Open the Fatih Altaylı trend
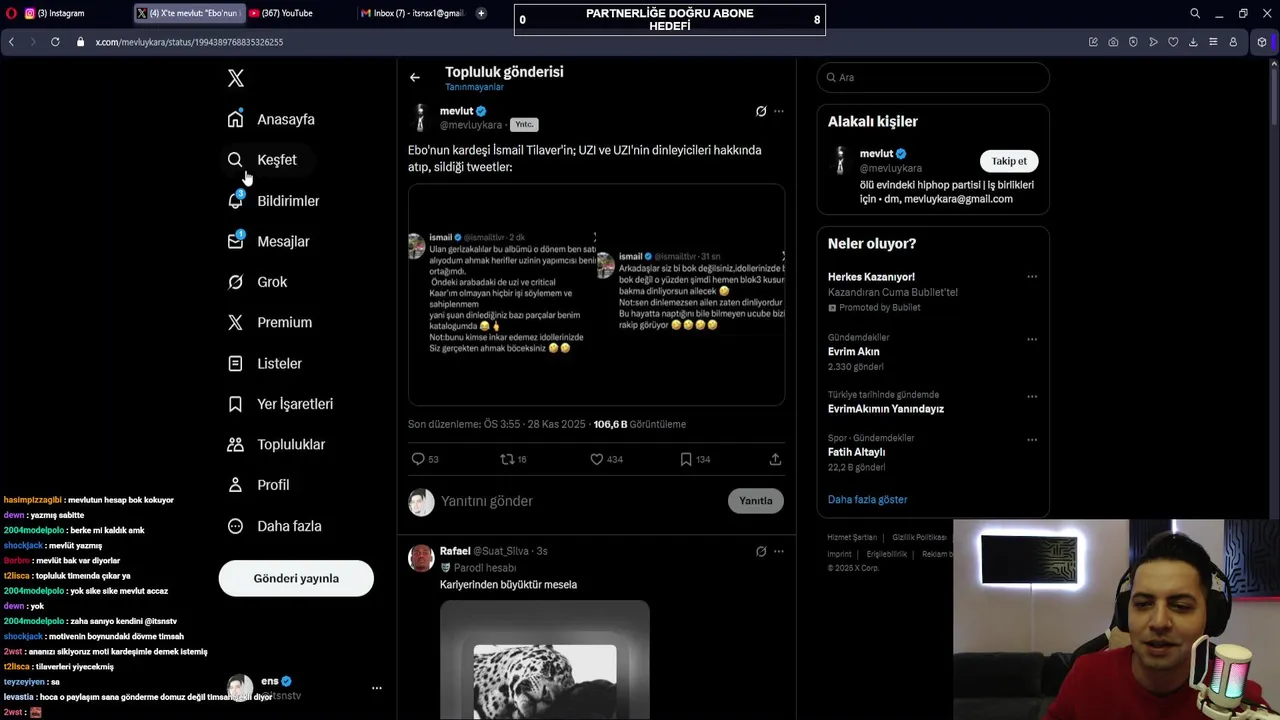The width and height of the screenshot is (1280, 720). [x=856, y=452]
